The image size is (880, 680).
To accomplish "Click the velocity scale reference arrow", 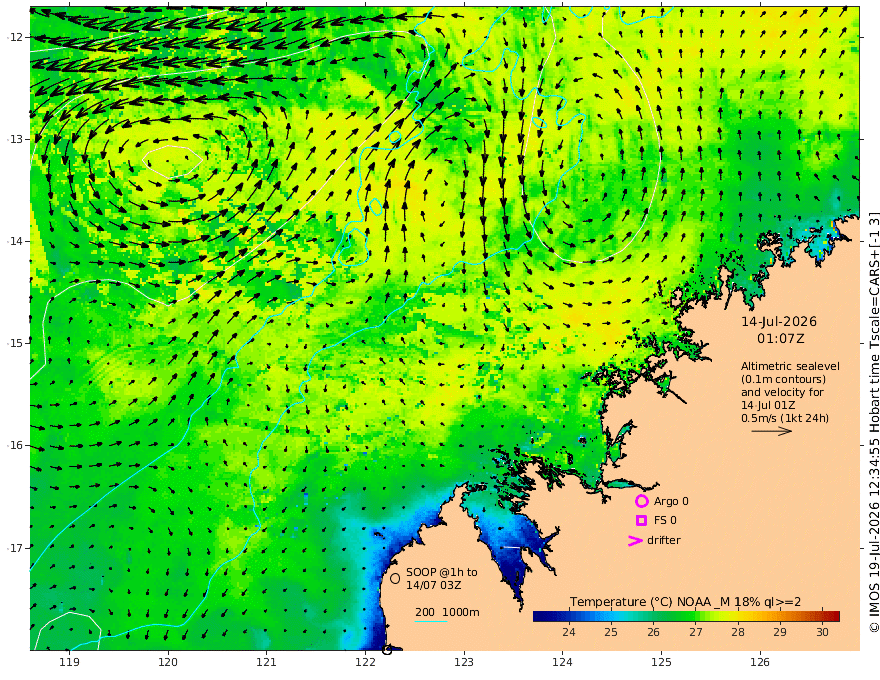I will [x=772, y=431].
